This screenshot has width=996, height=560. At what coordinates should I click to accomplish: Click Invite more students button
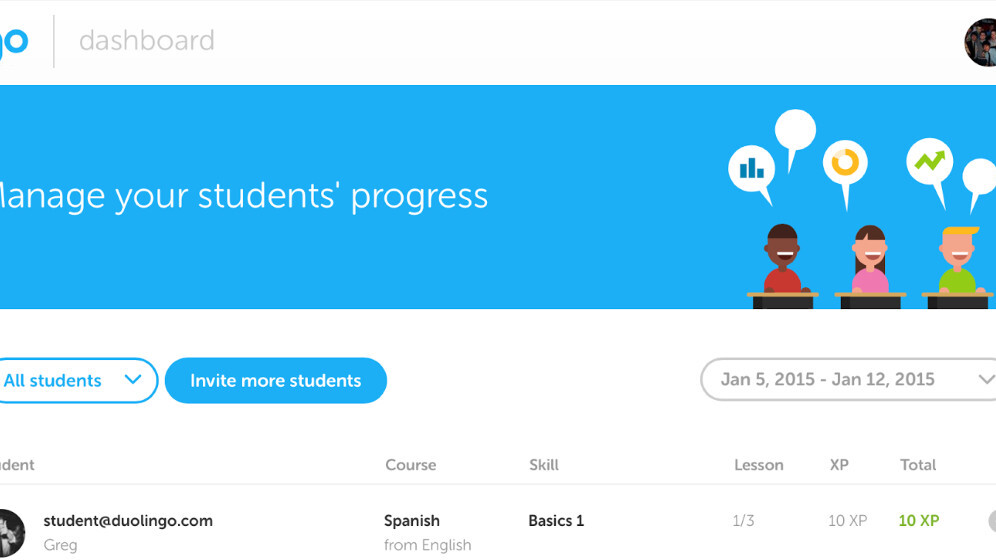275,381
